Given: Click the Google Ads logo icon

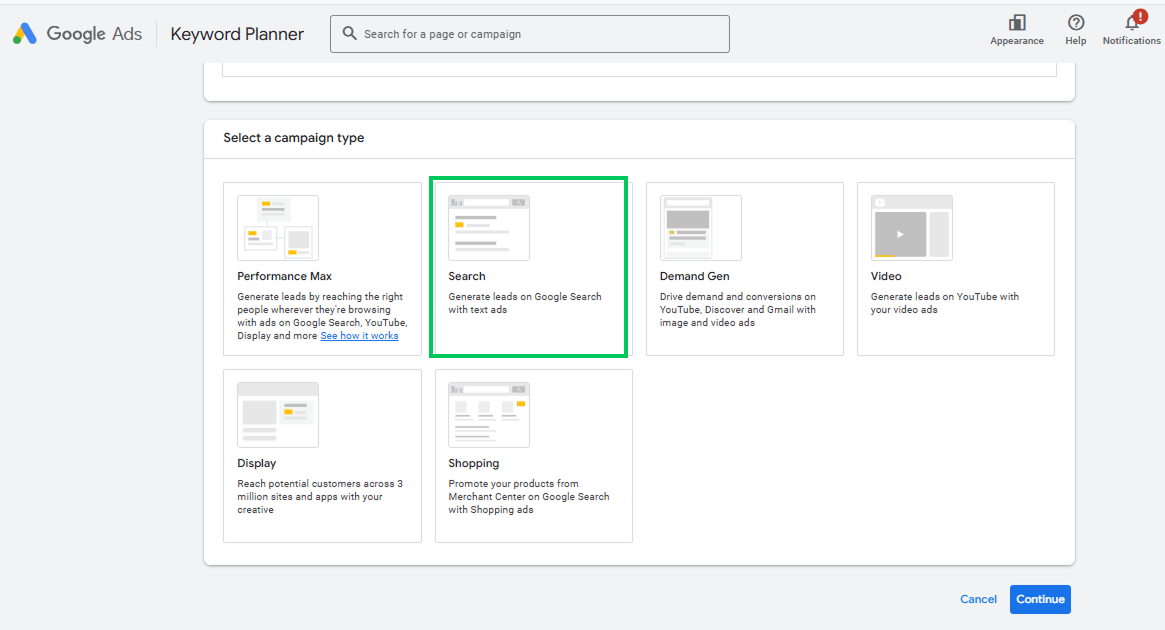Looking at the screenshot, I should (x=25, y=33).
